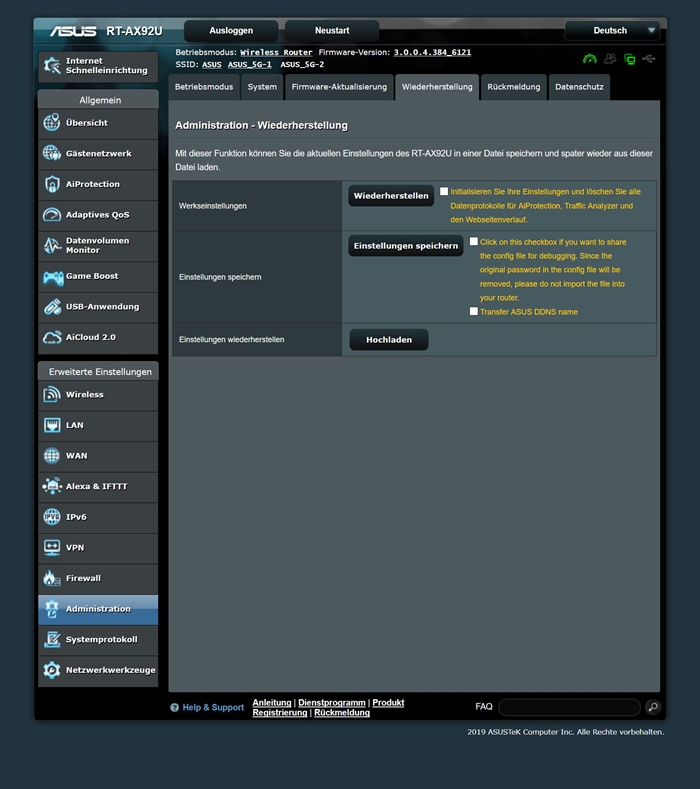Focus the FAQ search input field
700x789 pixels.
(569, 707)
